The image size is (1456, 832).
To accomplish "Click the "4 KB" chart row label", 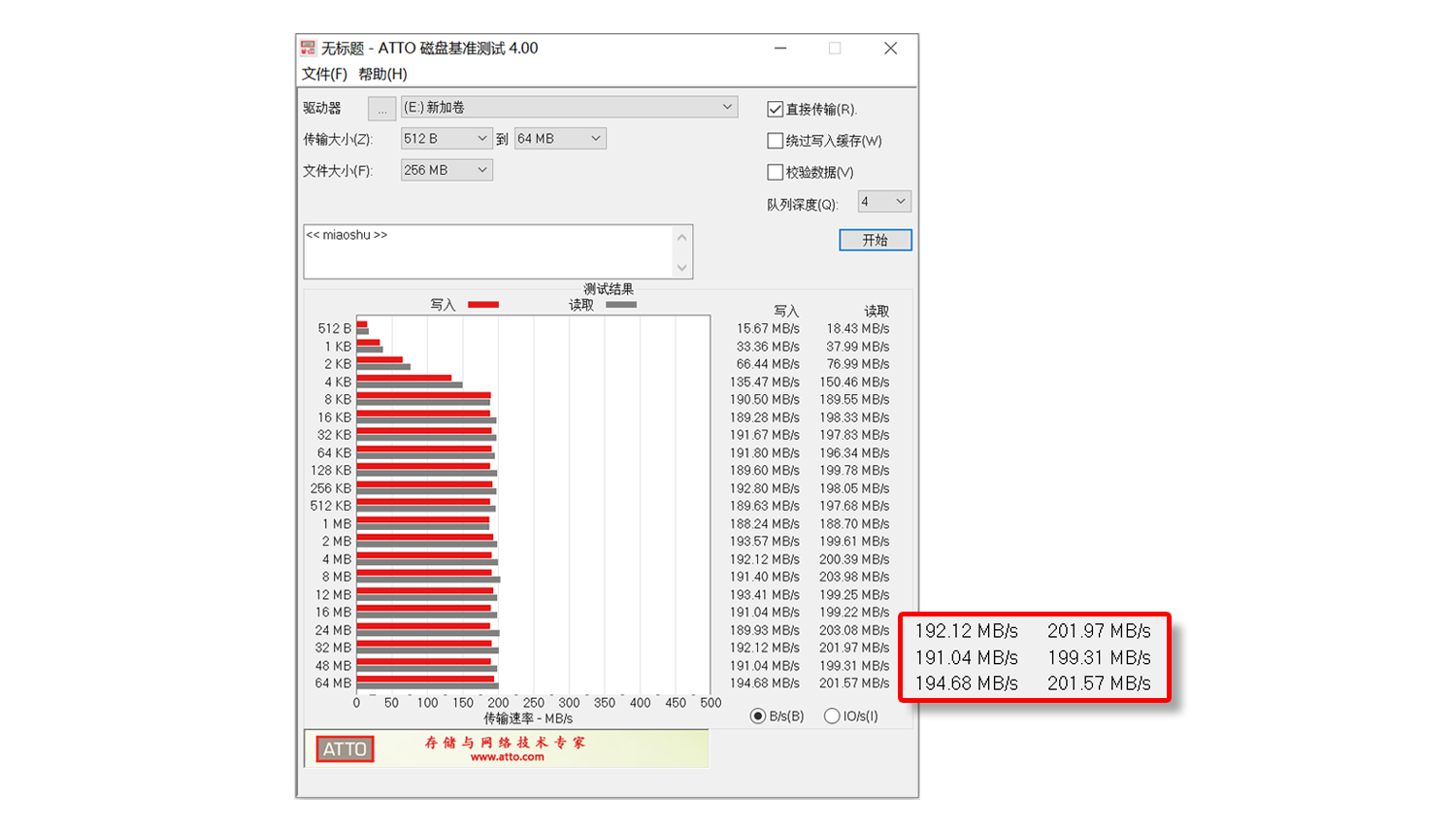I will 338,383.
